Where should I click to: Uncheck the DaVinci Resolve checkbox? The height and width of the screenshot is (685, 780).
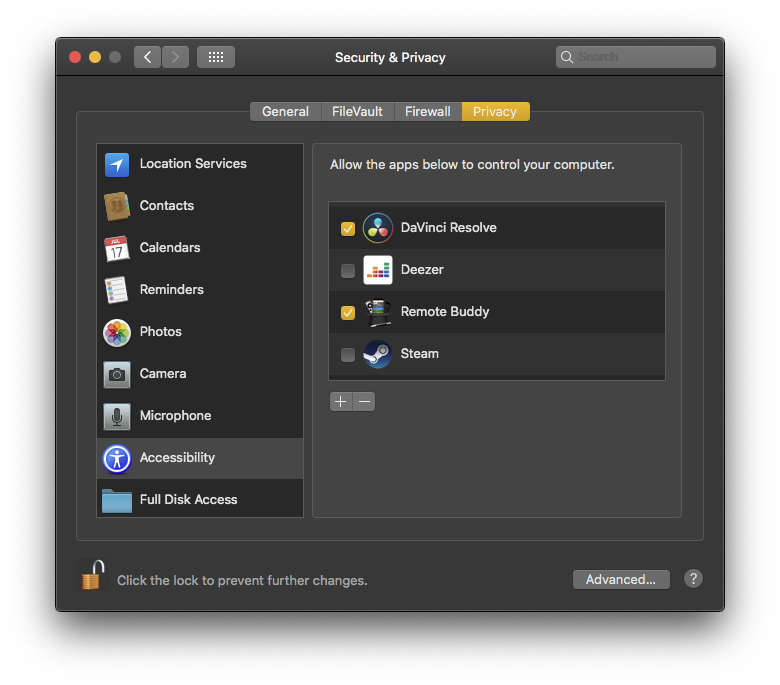348,228
